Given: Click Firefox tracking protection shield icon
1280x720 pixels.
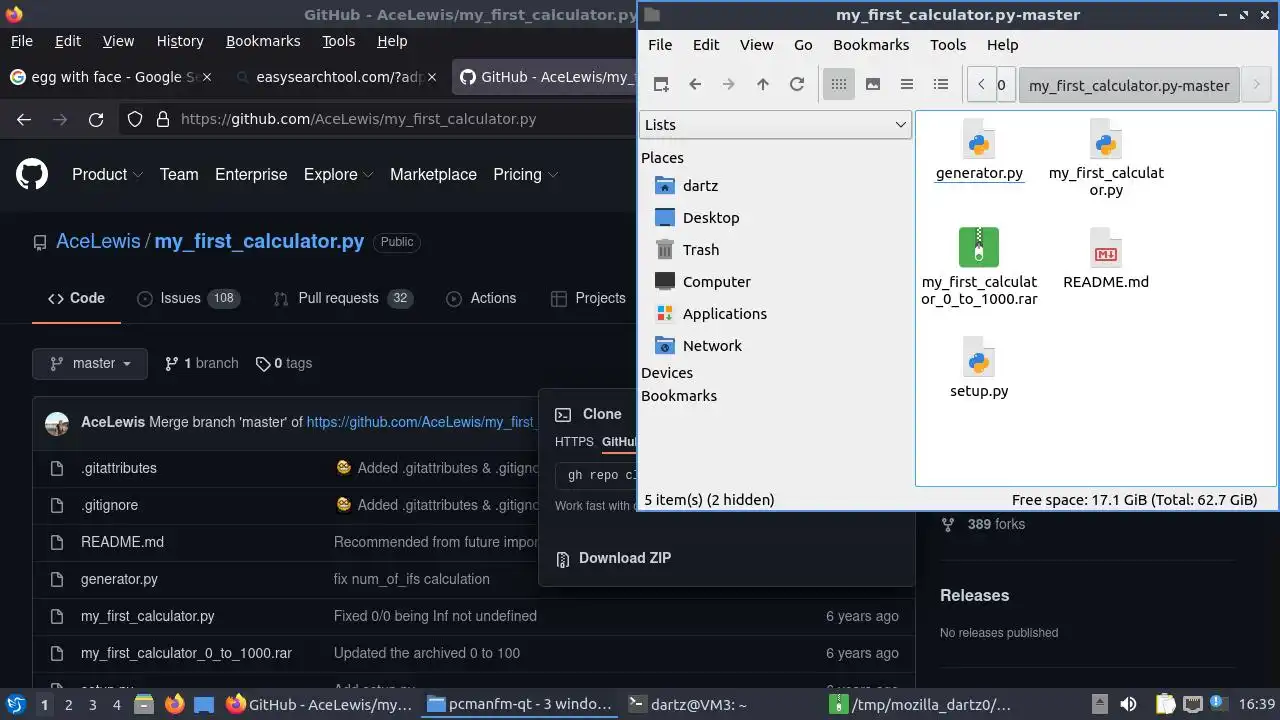Looking at the screenshot, I should [x=136, y=119].
